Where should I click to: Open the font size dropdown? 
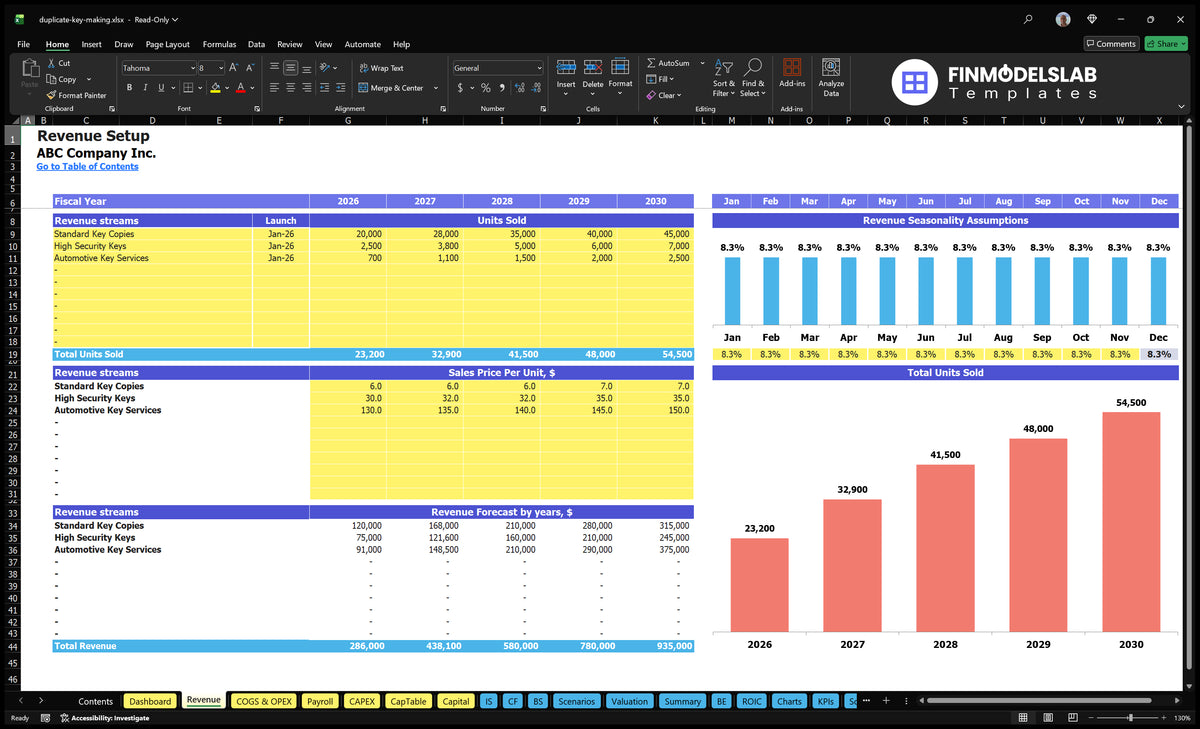click(220, 68)
